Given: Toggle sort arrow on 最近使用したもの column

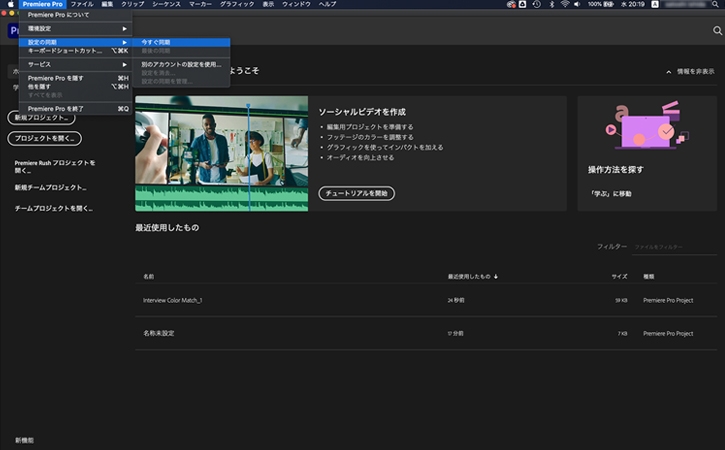Looking at the screenshot, I should click(496, 277).
